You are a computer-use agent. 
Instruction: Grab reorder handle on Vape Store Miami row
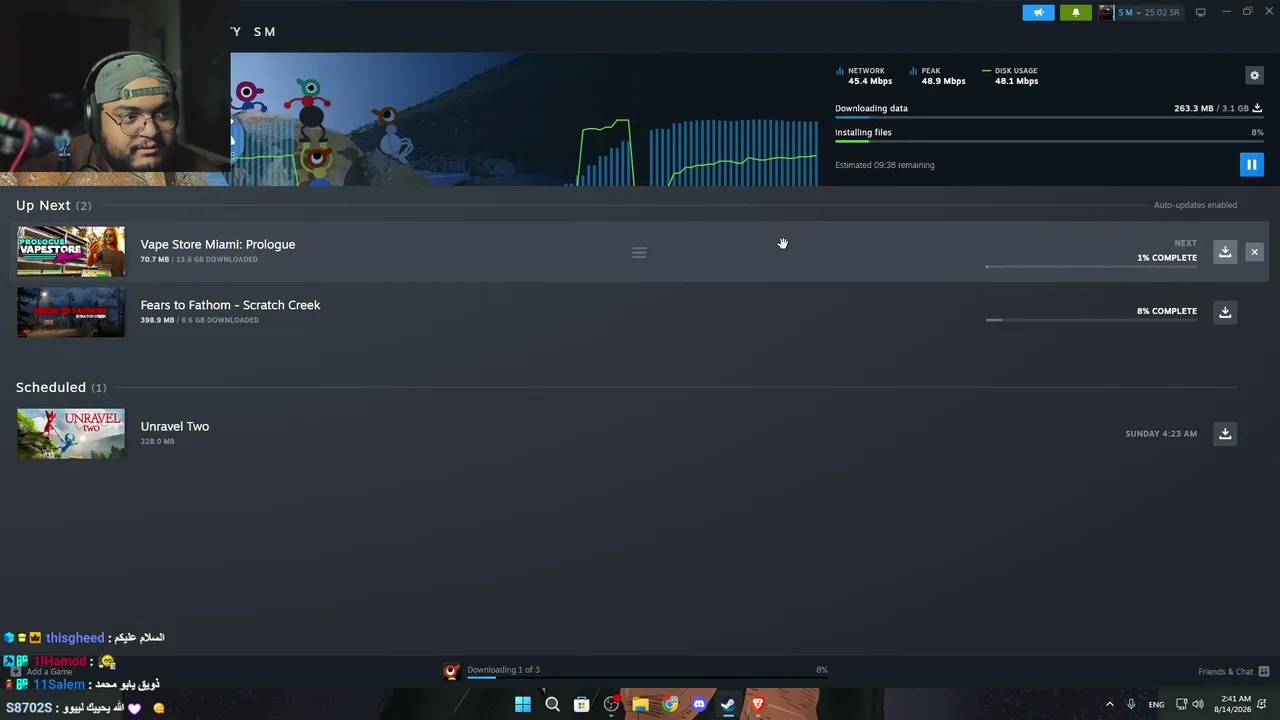[639, 253]
